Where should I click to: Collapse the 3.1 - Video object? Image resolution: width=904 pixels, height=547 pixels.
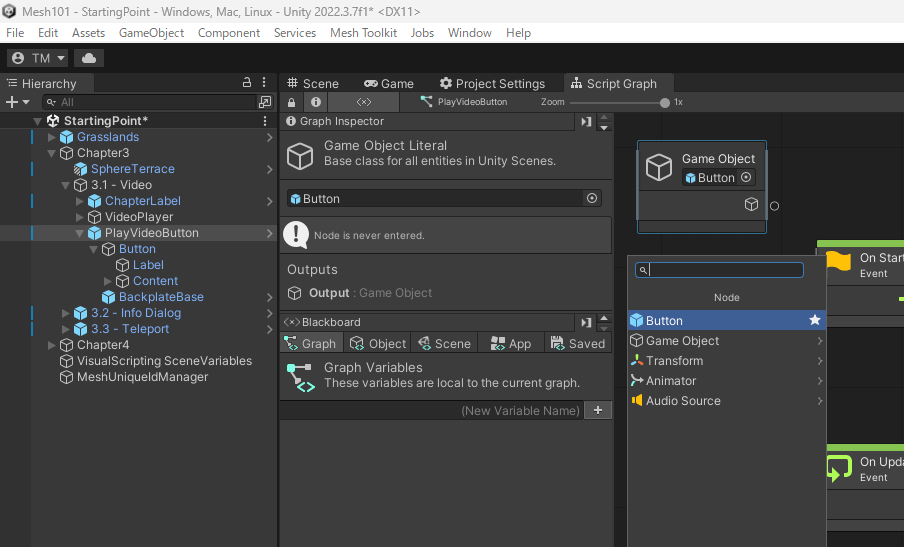(65, 186)
